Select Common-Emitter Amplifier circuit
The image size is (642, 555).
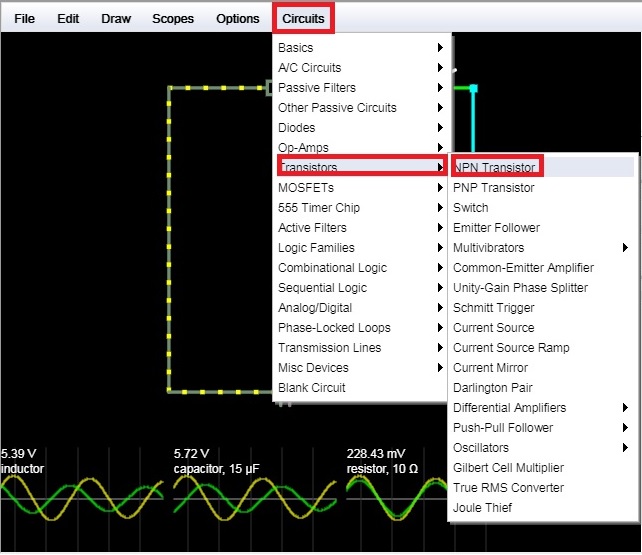523,268
